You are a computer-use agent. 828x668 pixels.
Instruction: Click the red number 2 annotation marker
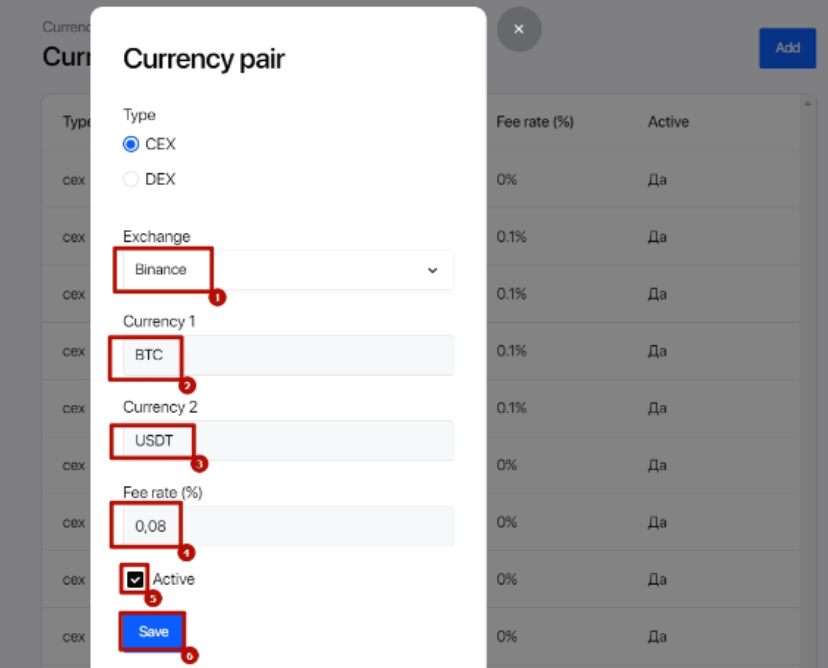(187, 385)
